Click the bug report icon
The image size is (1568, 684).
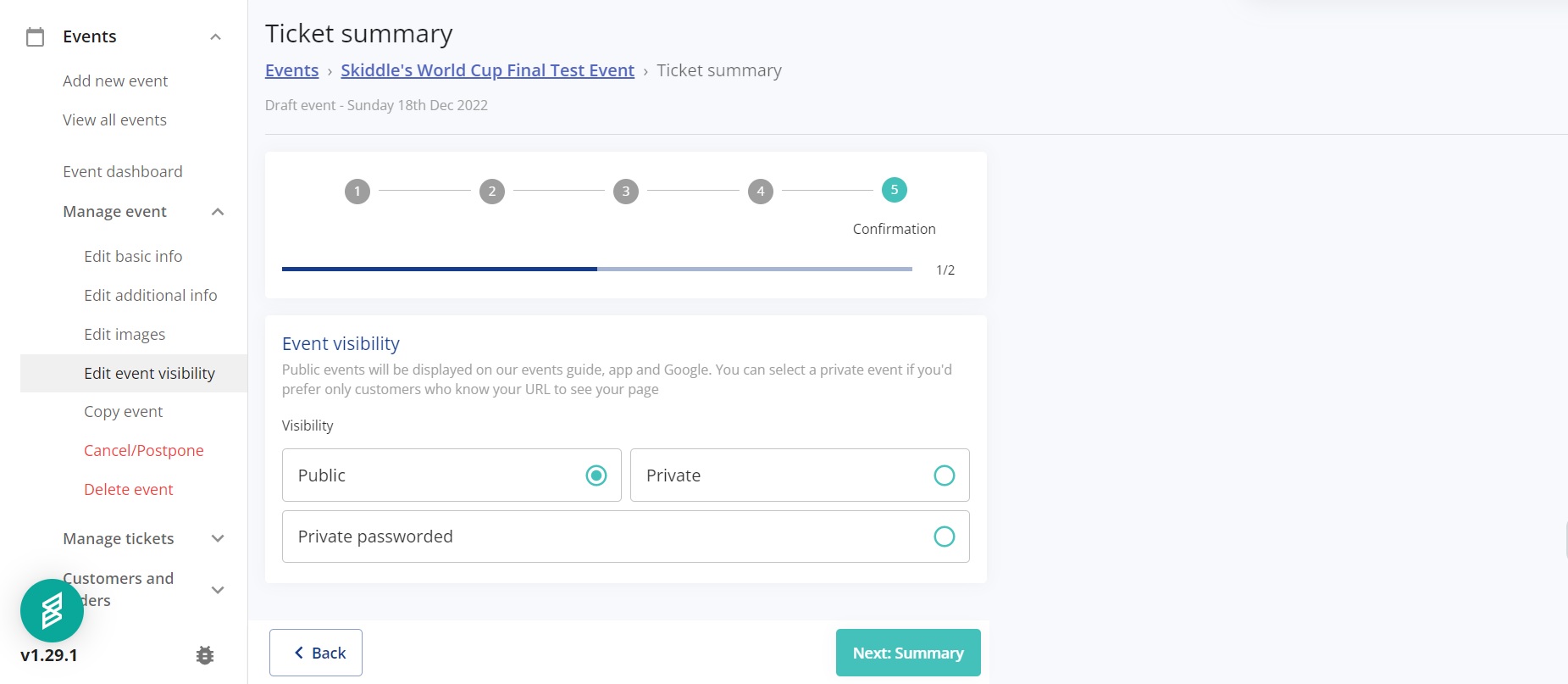(x=204, y=655)
